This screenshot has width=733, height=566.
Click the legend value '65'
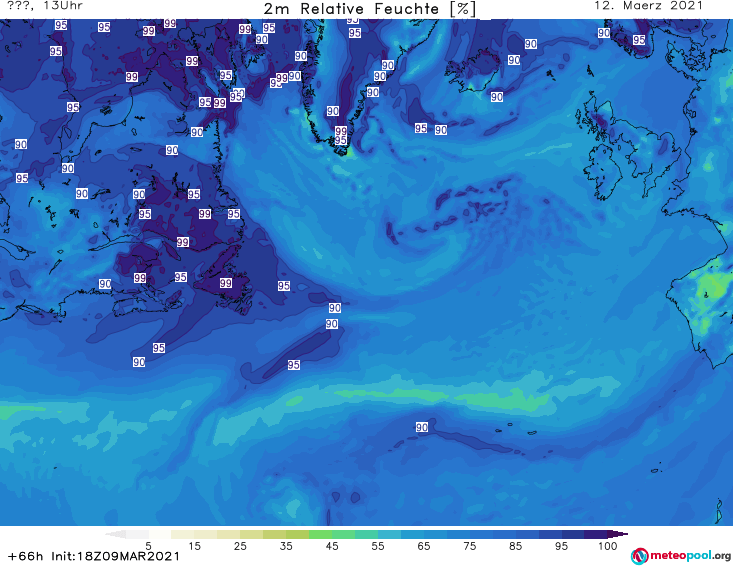[424, 546]
